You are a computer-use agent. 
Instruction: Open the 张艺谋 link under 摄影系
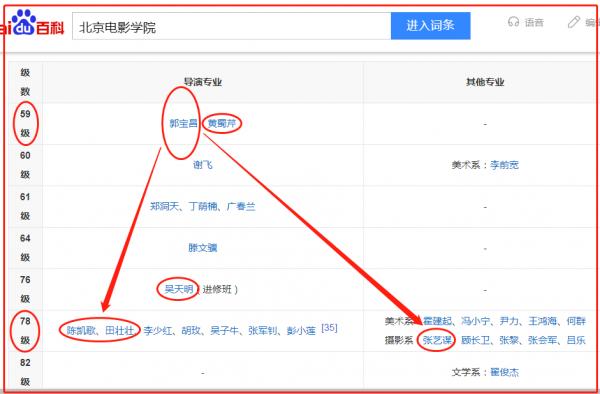pyautogui.click(x=437, y=340)
